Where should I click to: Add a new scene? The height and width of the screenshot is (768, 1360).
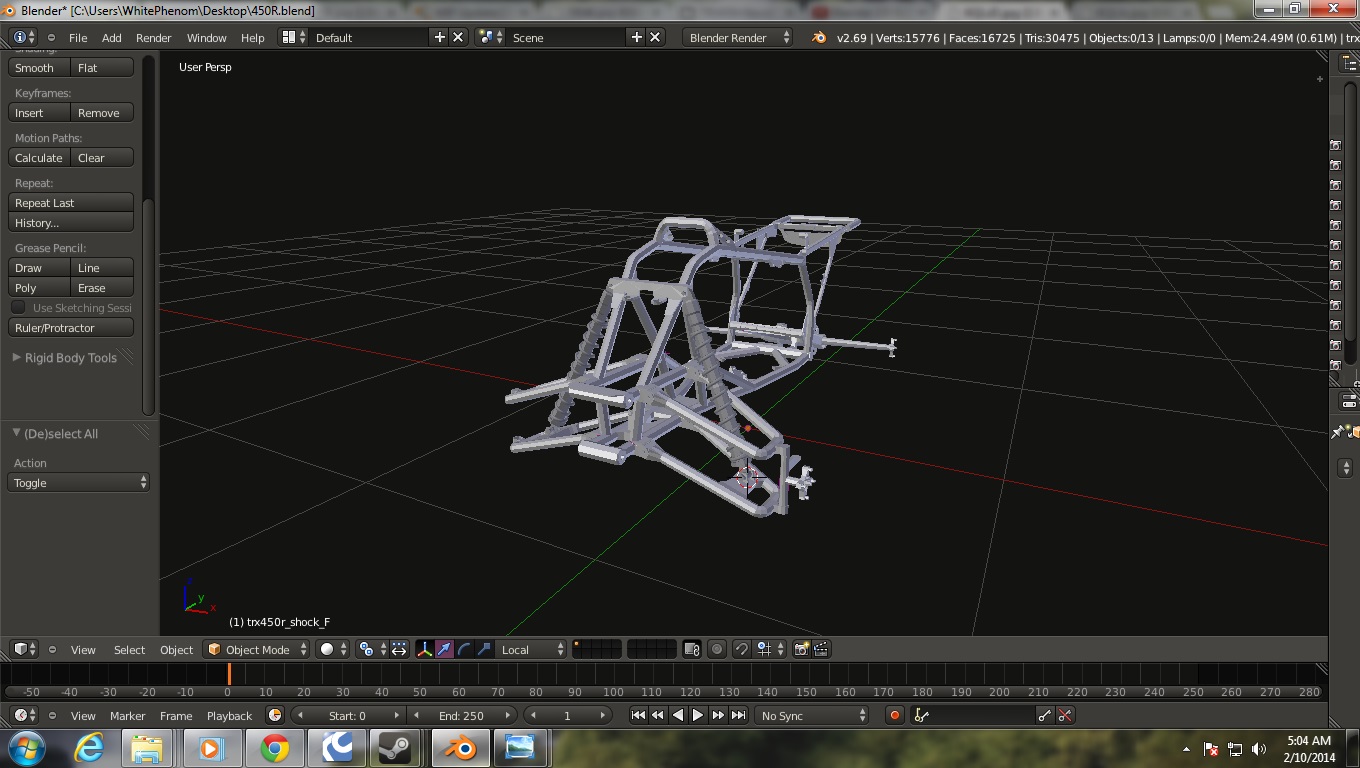point(636,37)
